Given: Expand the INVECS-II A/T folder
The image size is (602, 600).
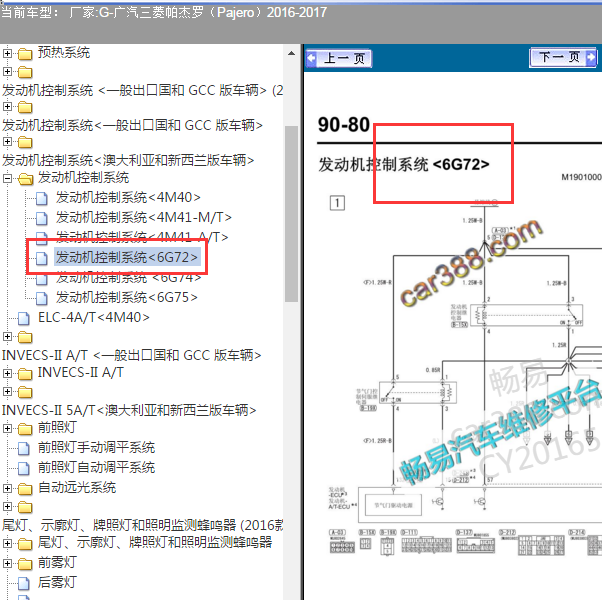Looking at the screenshot, I should click(x=7, y=373).
